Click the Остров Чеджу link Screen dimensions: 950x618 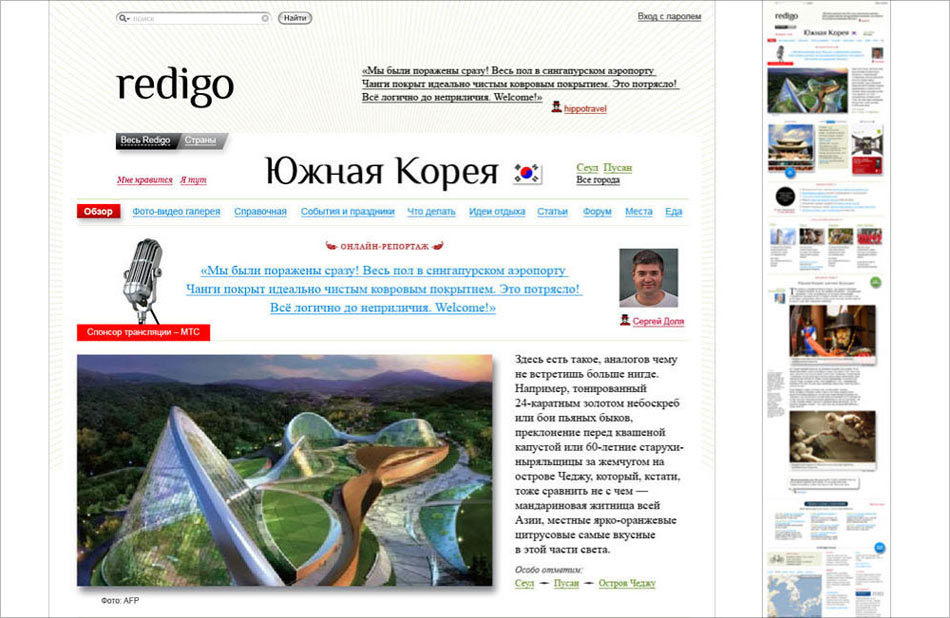click(x=626, y=583)
